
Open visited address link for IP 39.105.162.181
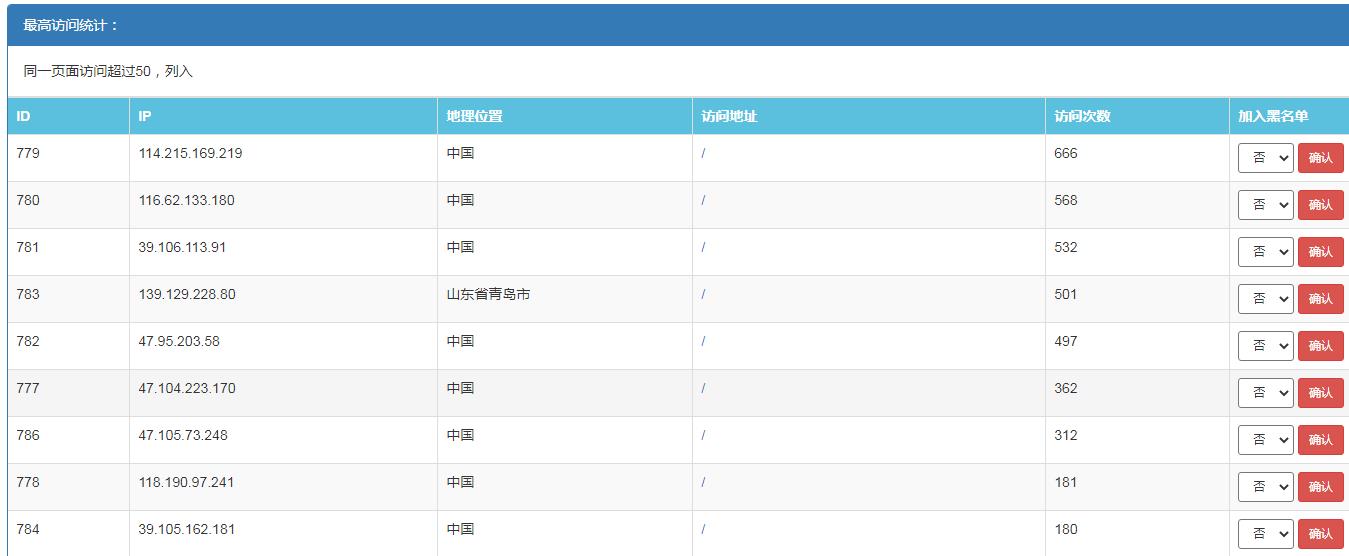point(703,530)
